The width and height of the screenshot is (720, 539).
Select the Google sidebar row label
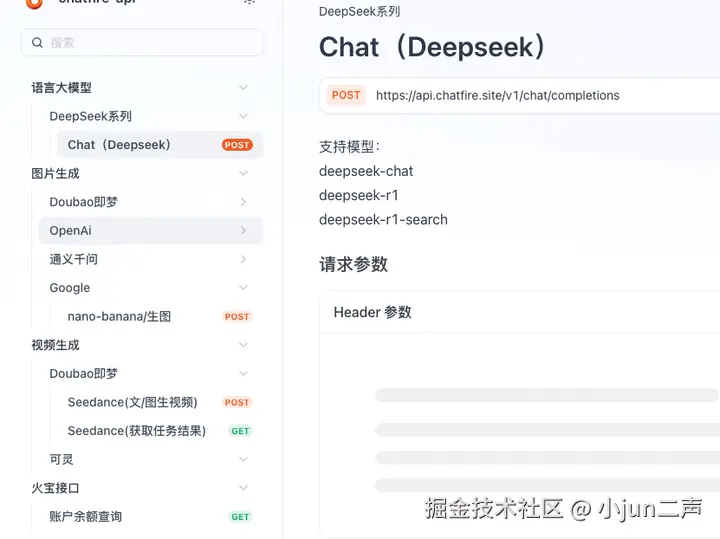(69, 288)
